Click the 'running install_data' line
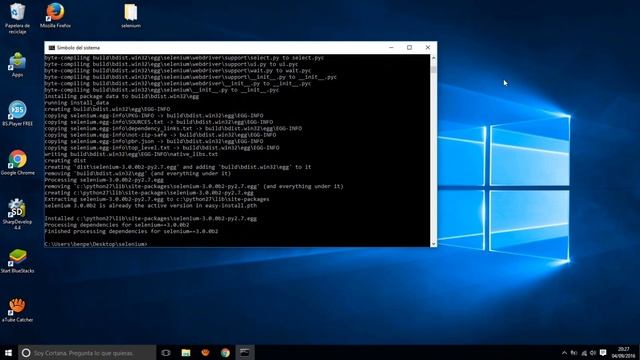Screen dimensions: 640x360 77,103
